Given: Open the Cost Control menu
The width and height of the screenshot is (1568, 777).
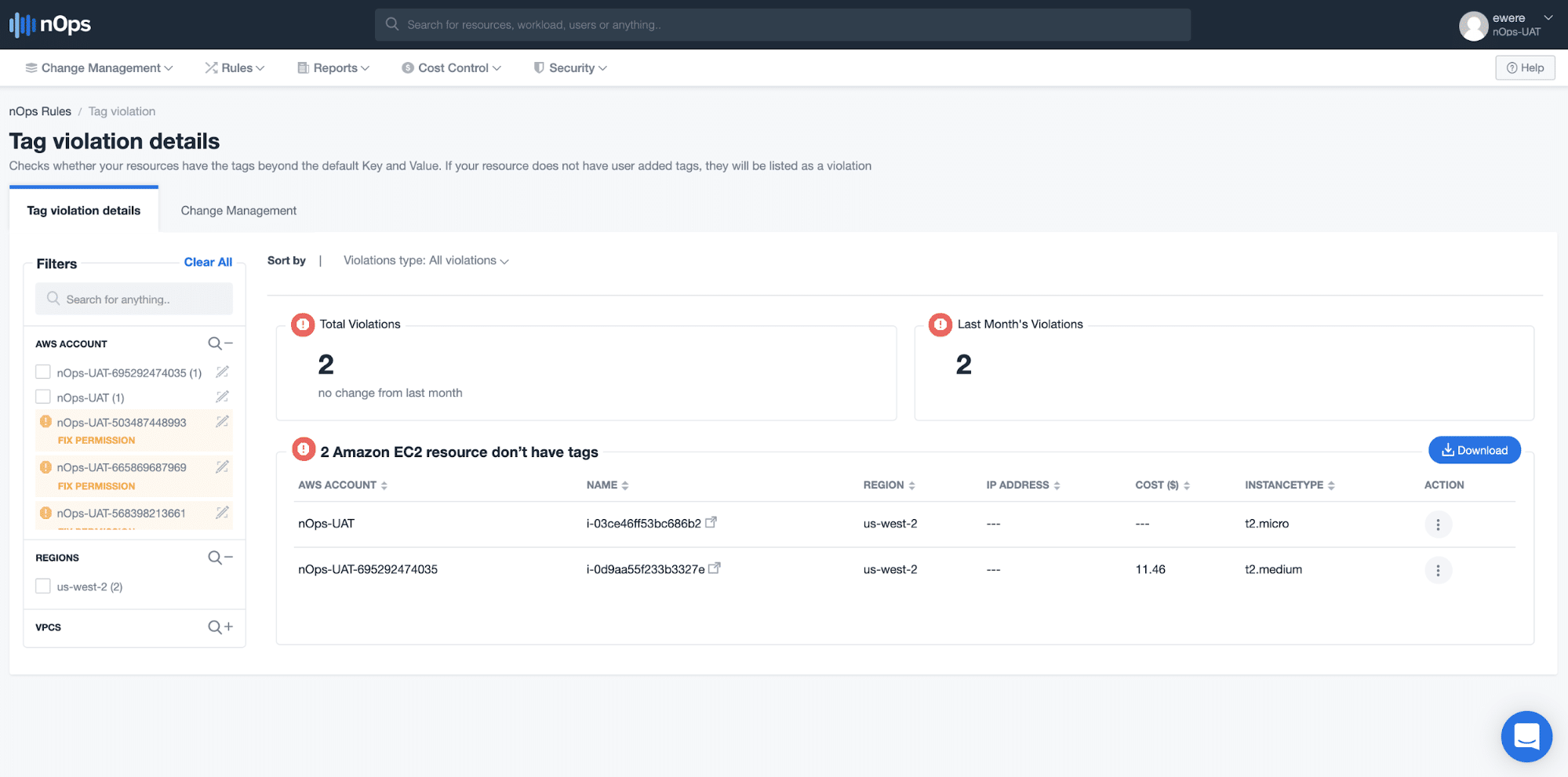Looking at the screenshot, I should click(451, 68).
